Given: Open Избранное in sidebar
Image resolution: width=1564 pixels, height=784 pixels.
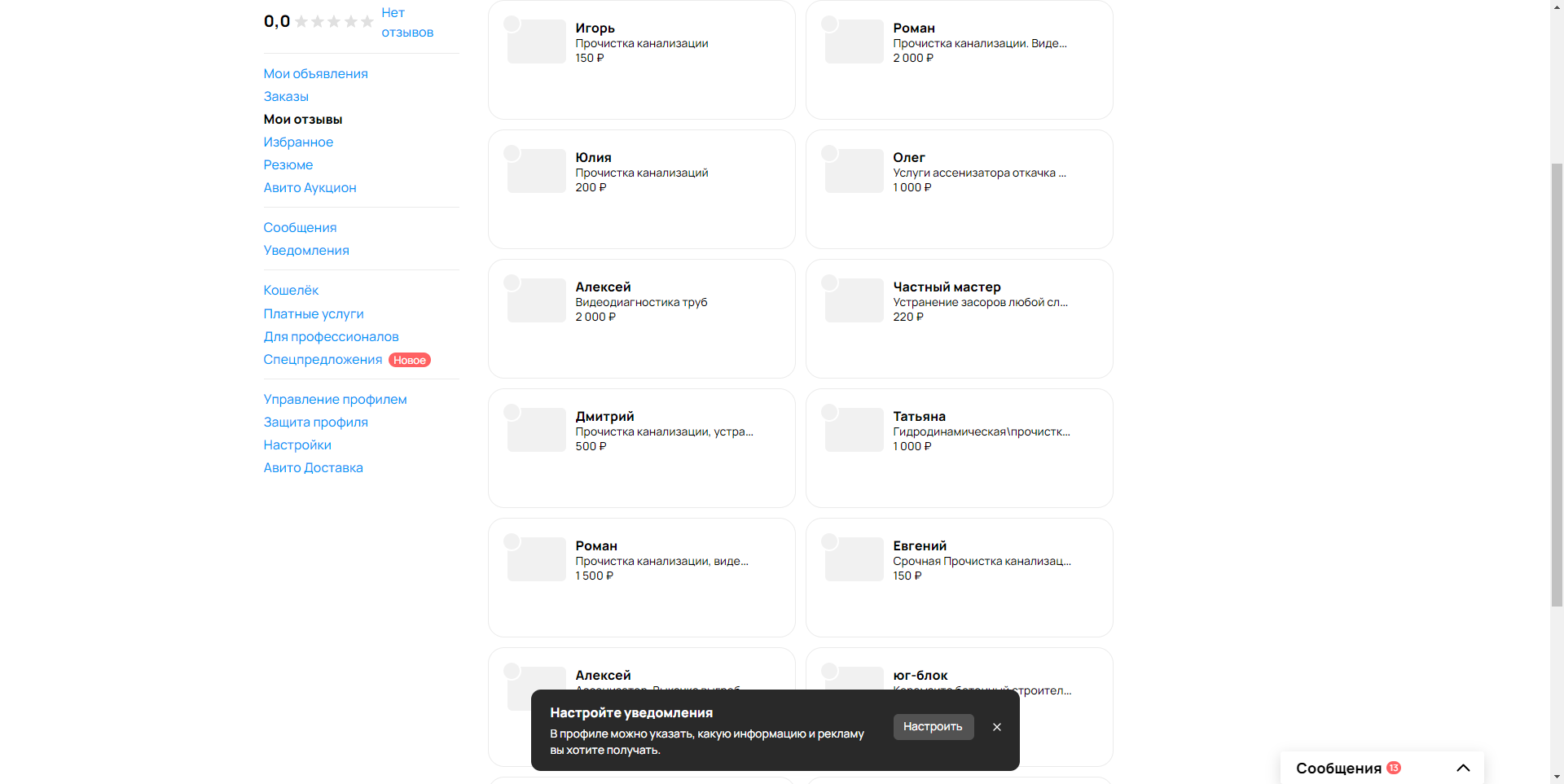Looking at the screenshot, I should pyautogui.click(x=298, y=142).
